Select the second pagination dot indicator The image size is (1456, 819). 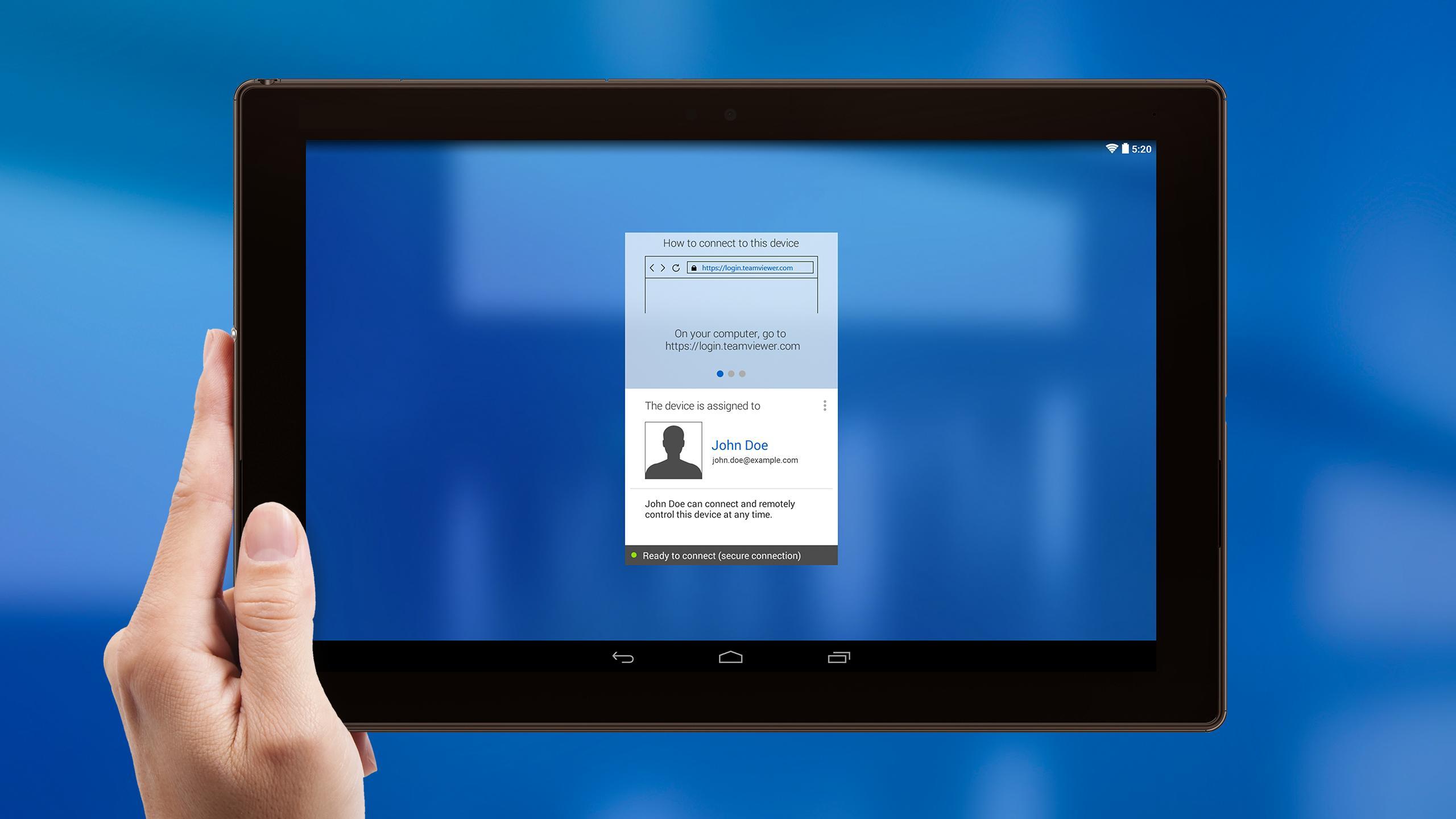point(730,373)
